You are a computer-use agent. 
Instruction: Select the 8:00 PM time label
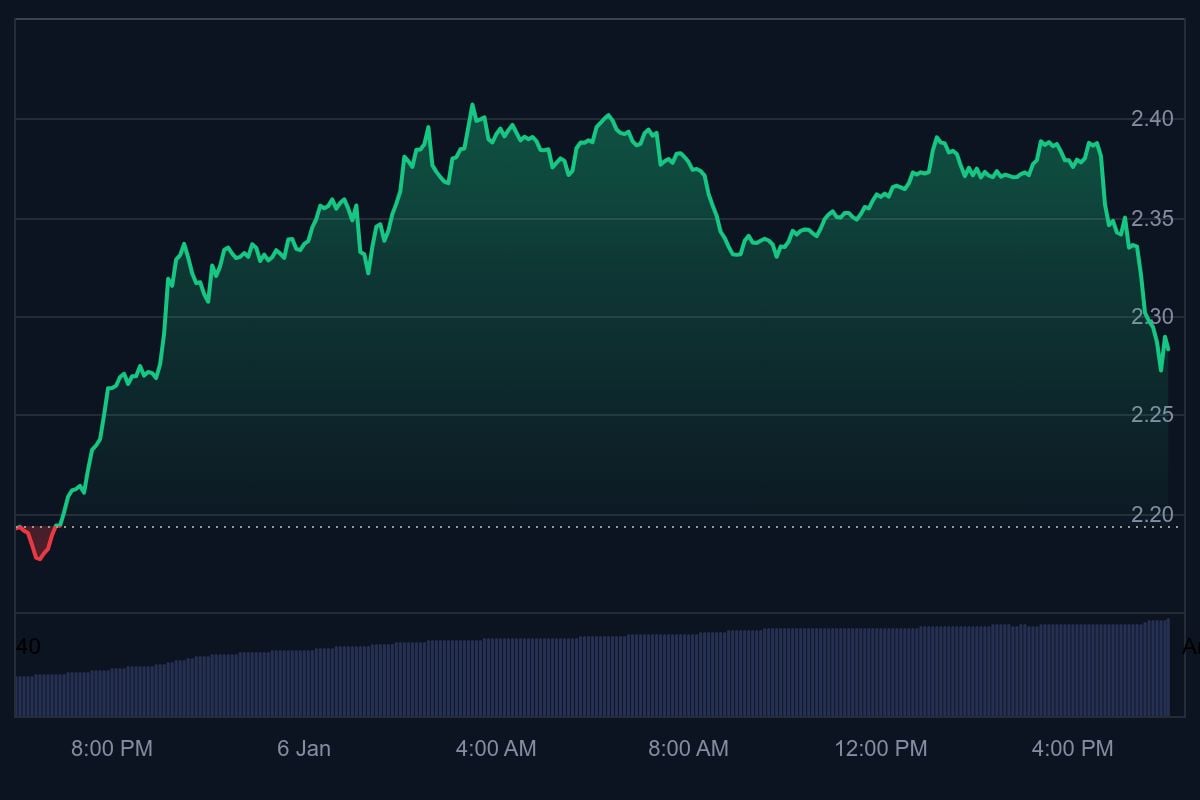112,748
